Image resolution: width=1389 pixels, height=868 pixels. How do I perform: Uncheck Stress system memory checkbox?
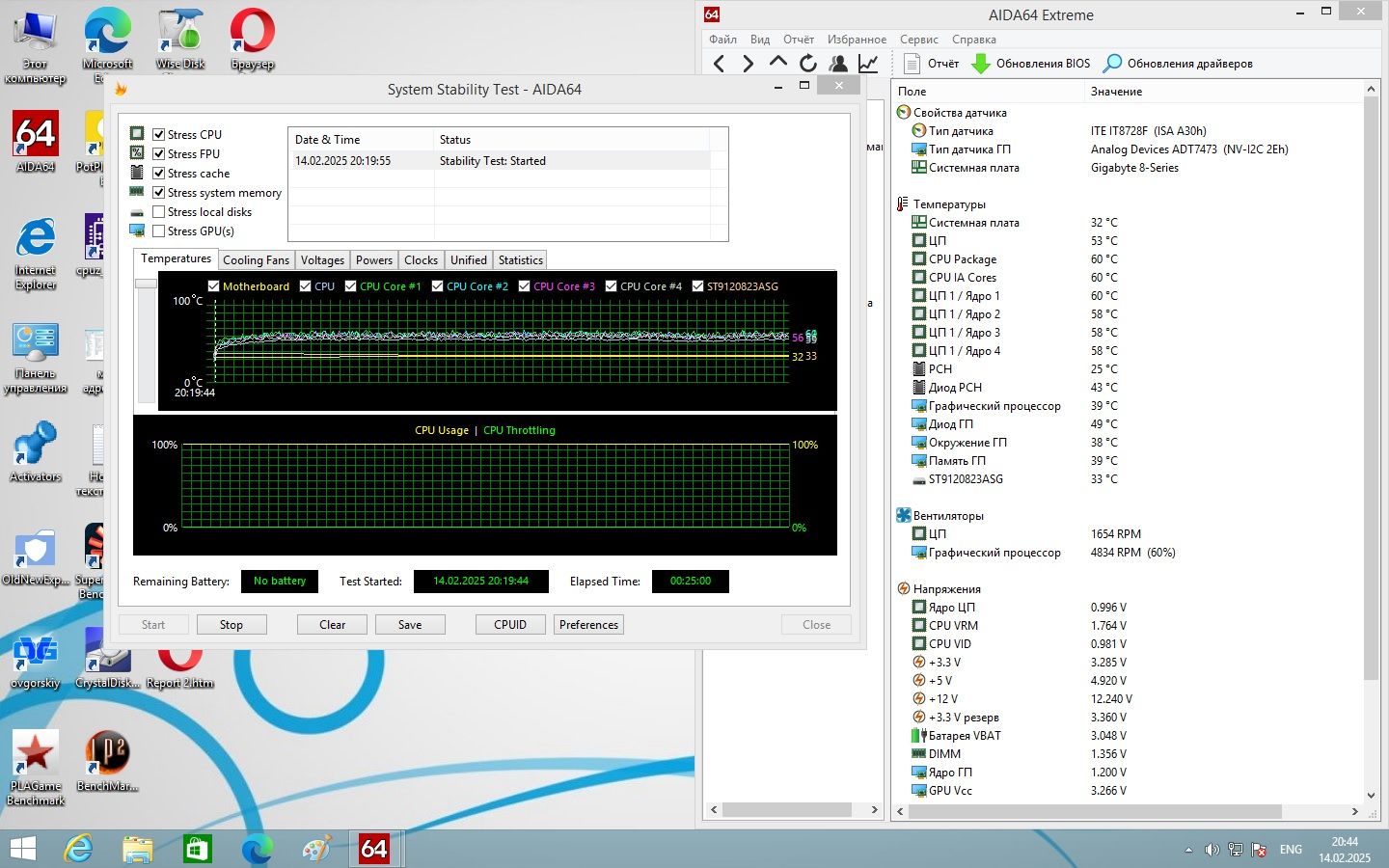pyautogui.click(x=159, y=192)
